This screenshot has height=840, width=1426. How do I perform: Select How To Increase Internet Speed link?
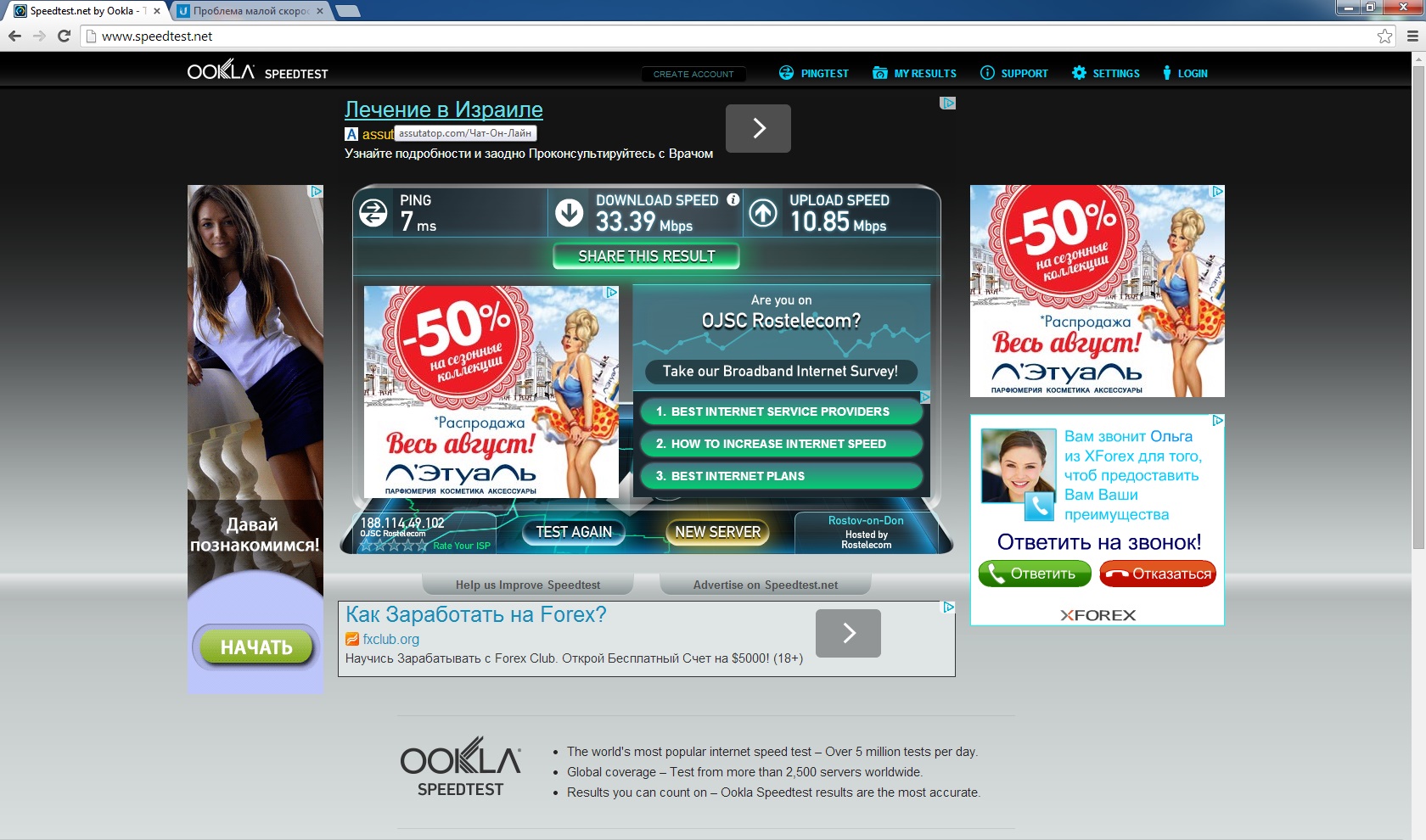click(780, 444)
